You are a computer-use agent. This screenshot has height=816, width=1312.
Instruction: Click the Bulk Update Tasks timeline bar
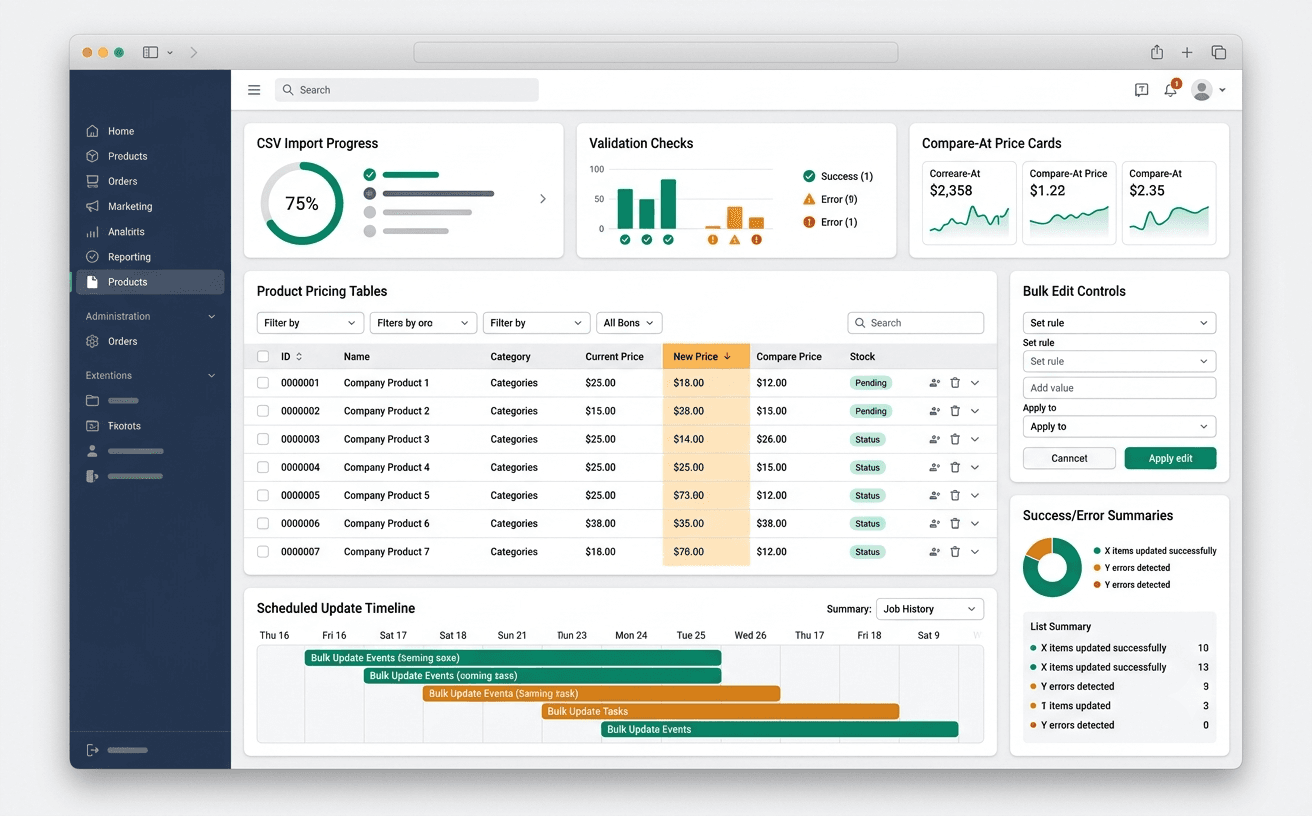[x=720, y=711]
